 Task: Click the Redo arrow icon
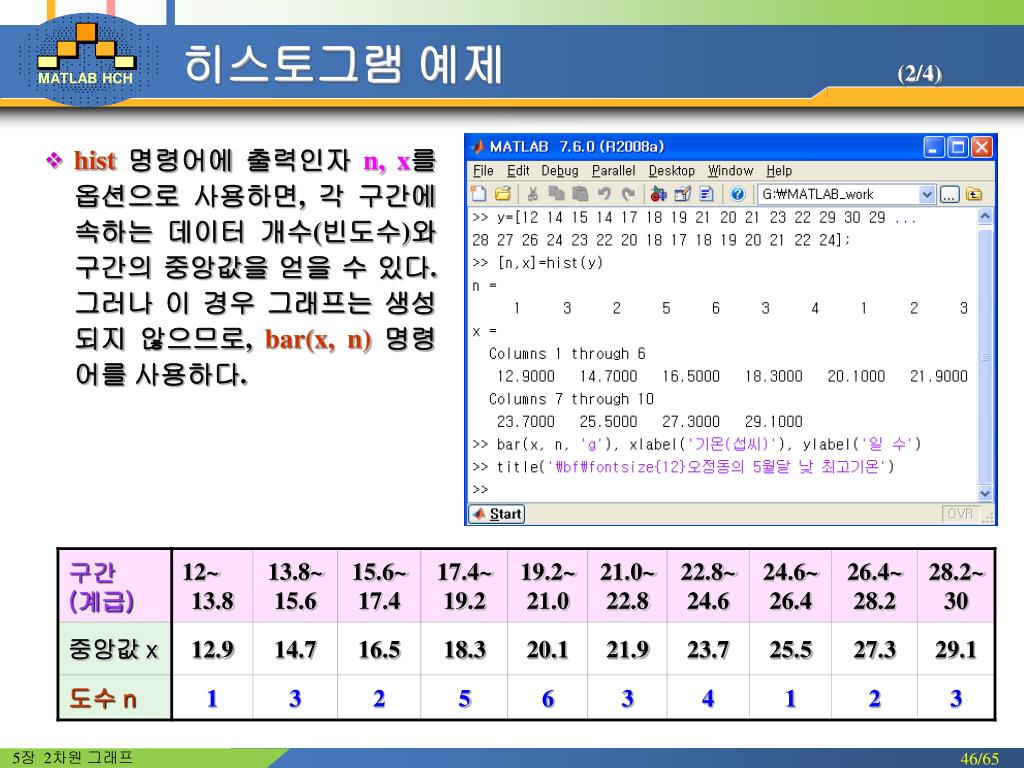coord(628,194)
